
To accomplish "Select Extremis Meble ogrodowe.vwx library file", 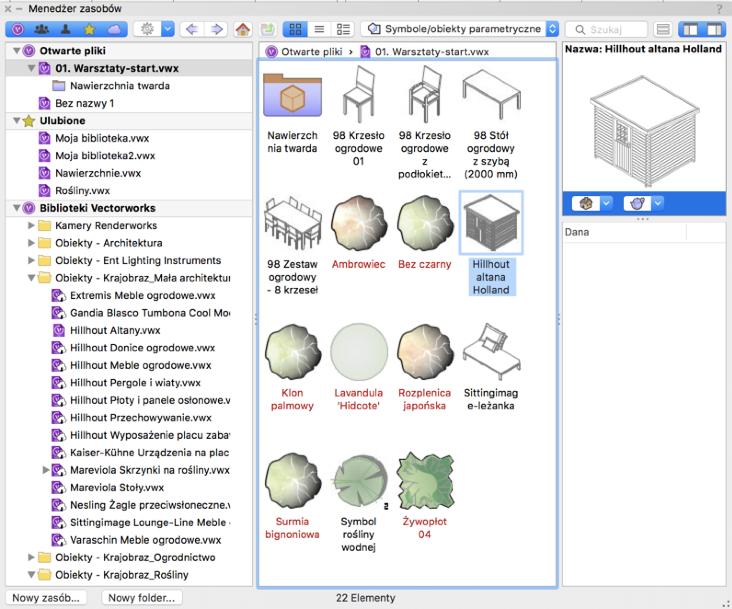I will click(x=134, y=295).
